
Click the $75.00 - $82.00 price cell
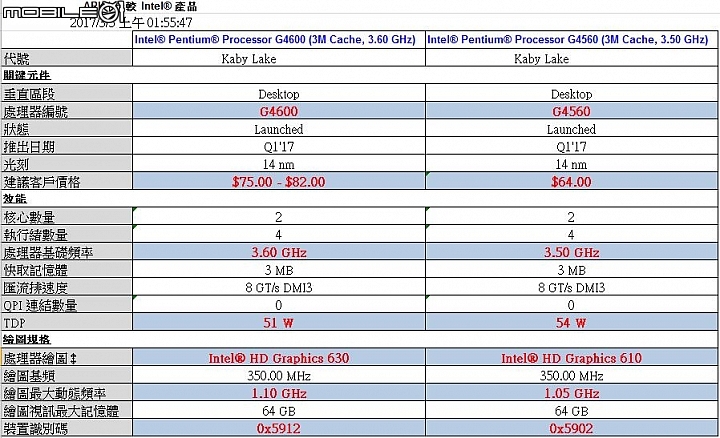point(279,182)
